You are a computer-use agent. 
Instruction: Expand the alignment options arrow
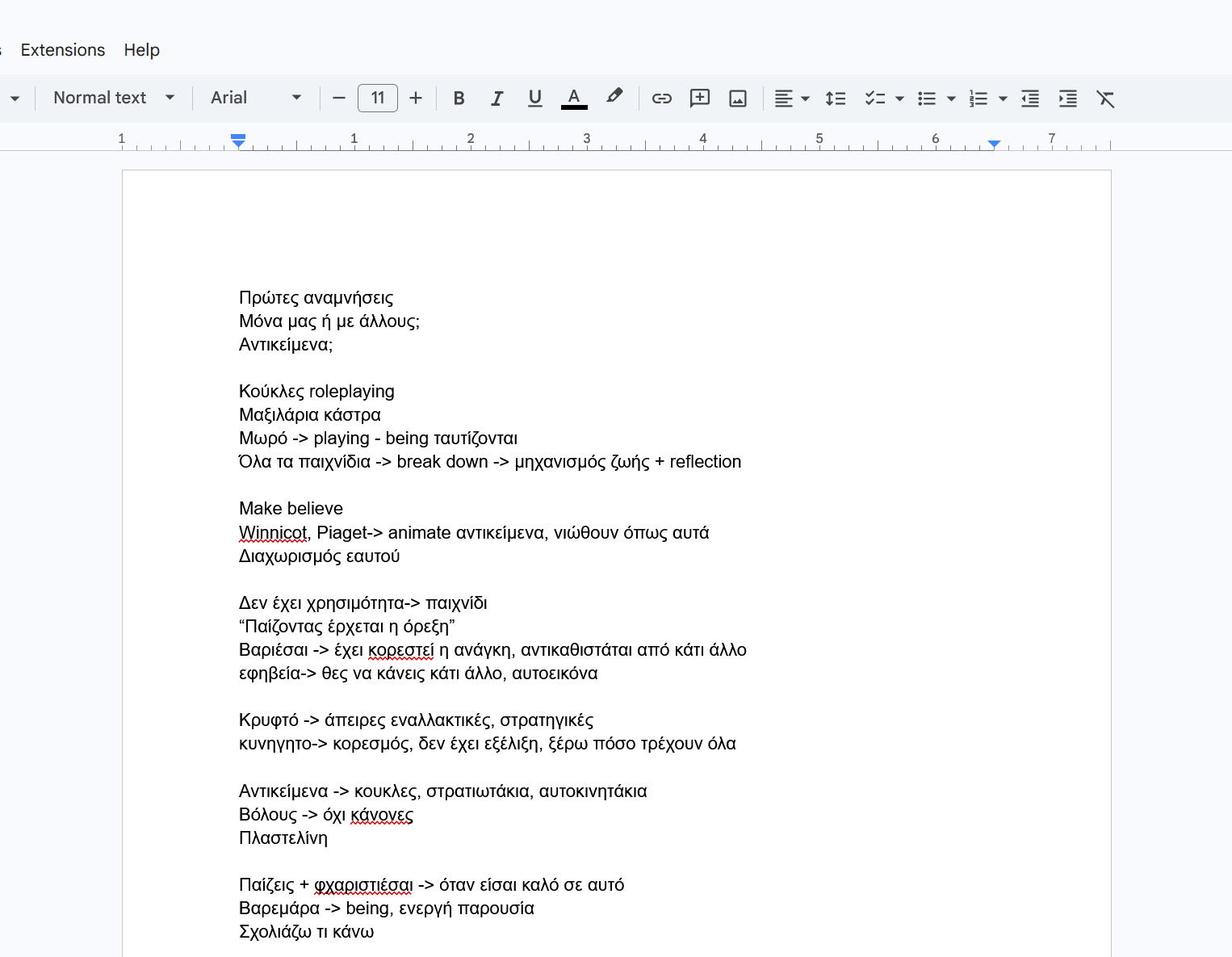[805, 99]
